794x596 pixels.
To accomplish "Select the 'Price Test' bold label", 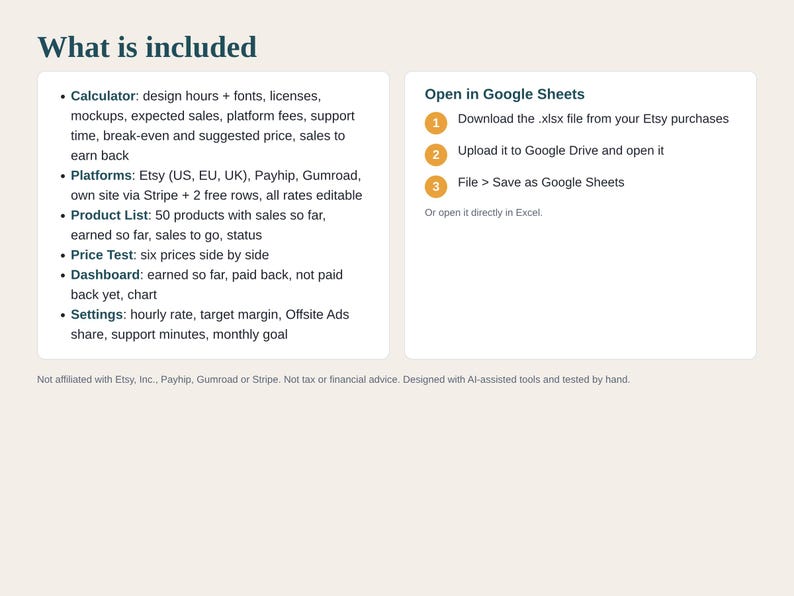I will 102,255.
